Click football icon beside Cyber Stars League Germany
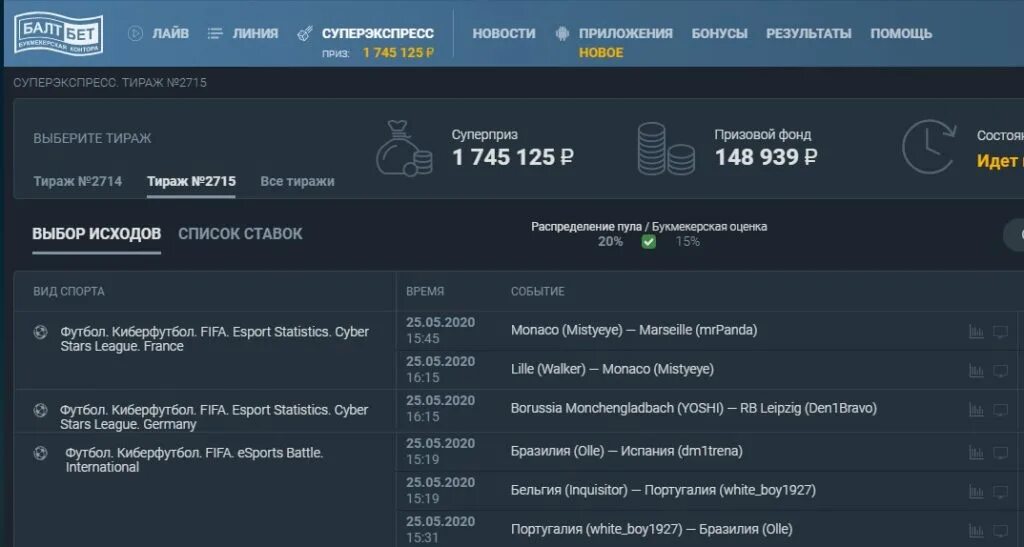The height and width of the screenshot is (547, 1024). tap(40, 411)
